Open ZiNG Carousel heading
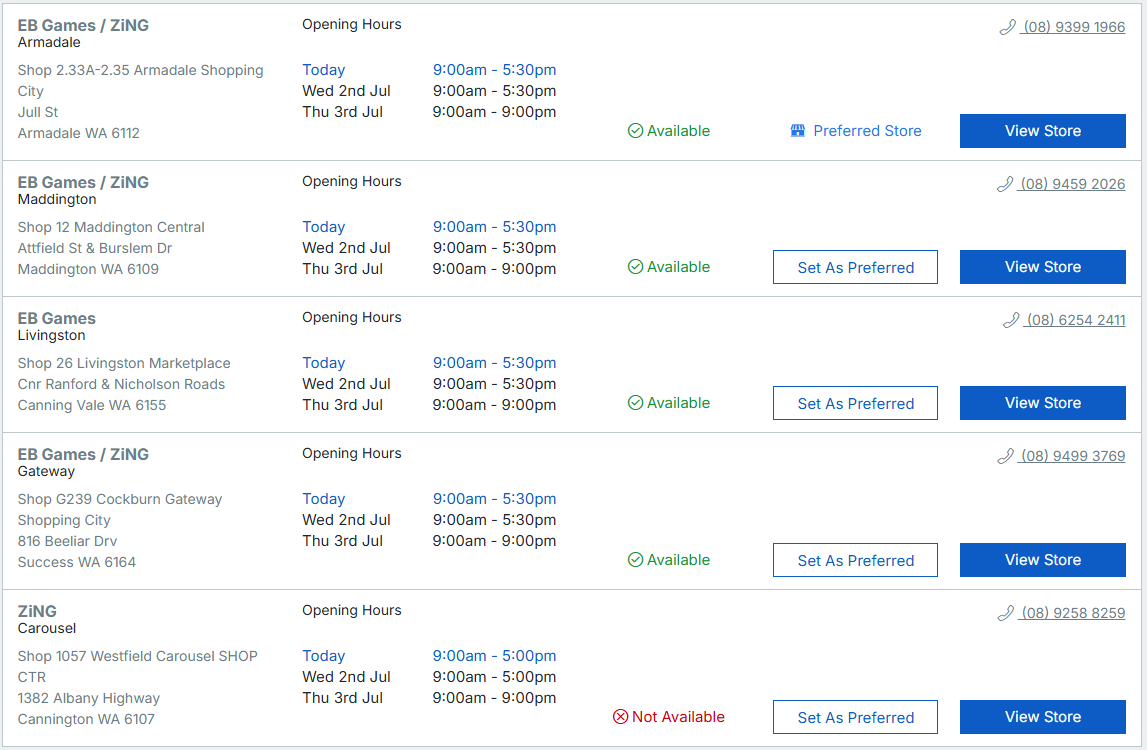This screenshot has height=750, width=1147. pyautogui.click(x=37, y=612)
